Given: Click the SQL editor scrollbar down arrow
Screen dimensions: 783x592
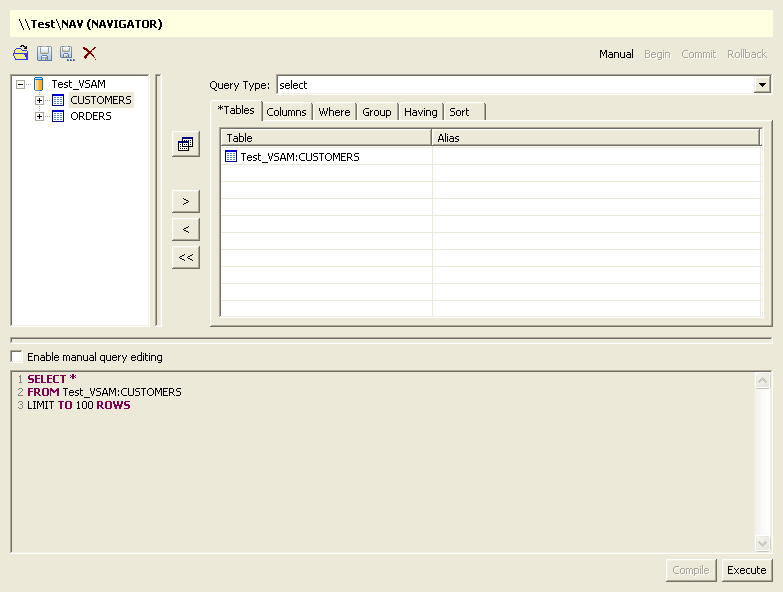Looking at the screenshot, I should 763,543.
